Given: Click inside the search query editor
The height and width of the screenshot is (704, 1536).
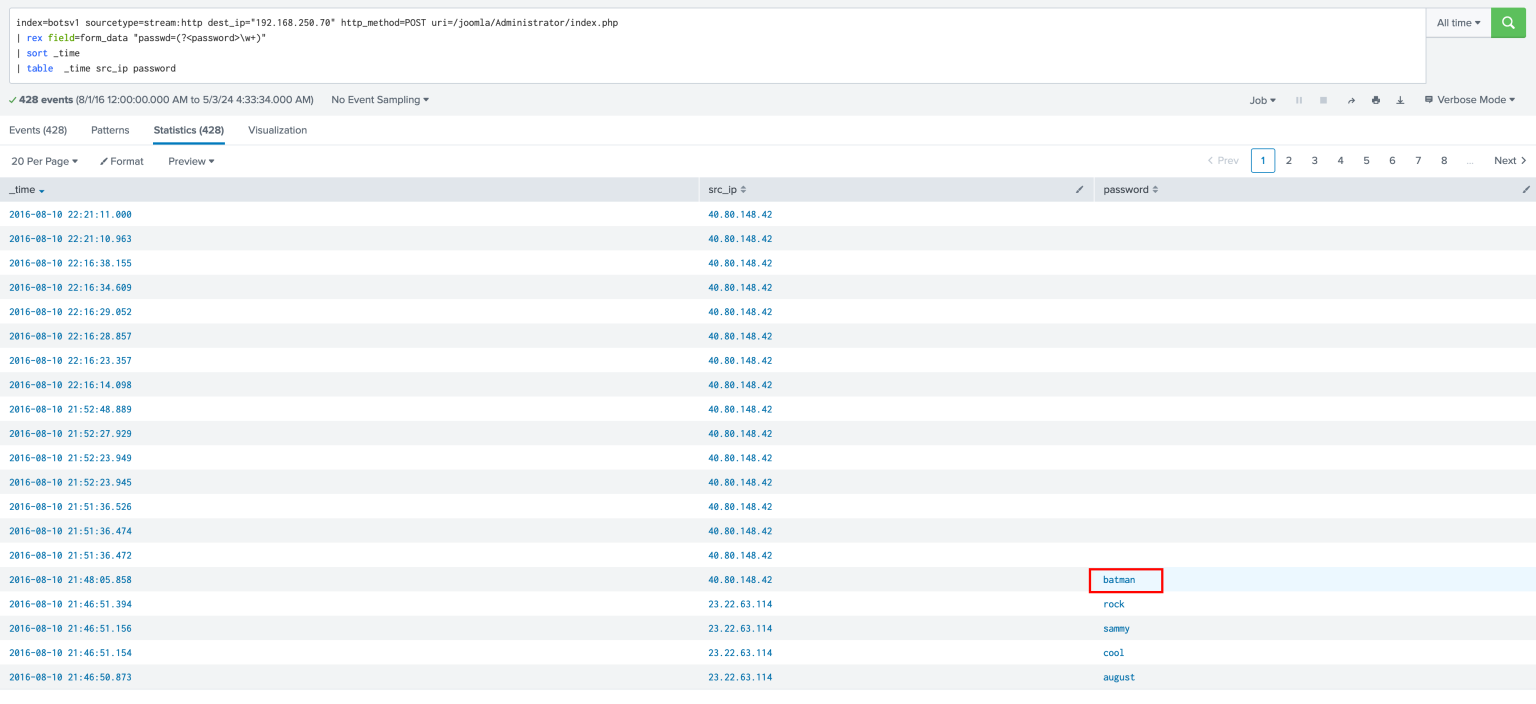Looking at the screenshot, I should pos(716,46).
